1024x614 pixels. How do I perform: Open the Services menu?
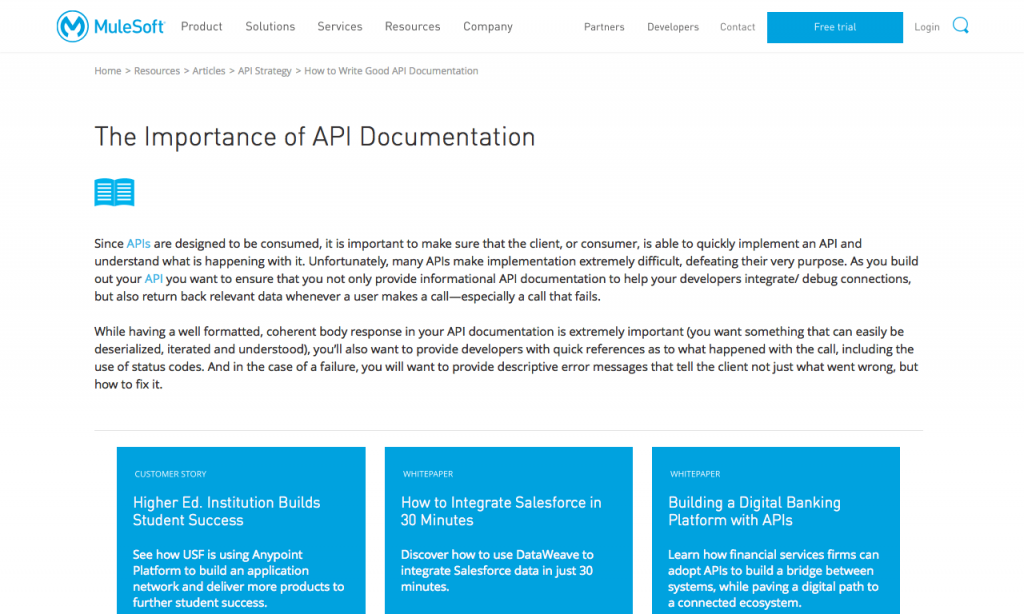pyautogui.click(x=339, y=27)
